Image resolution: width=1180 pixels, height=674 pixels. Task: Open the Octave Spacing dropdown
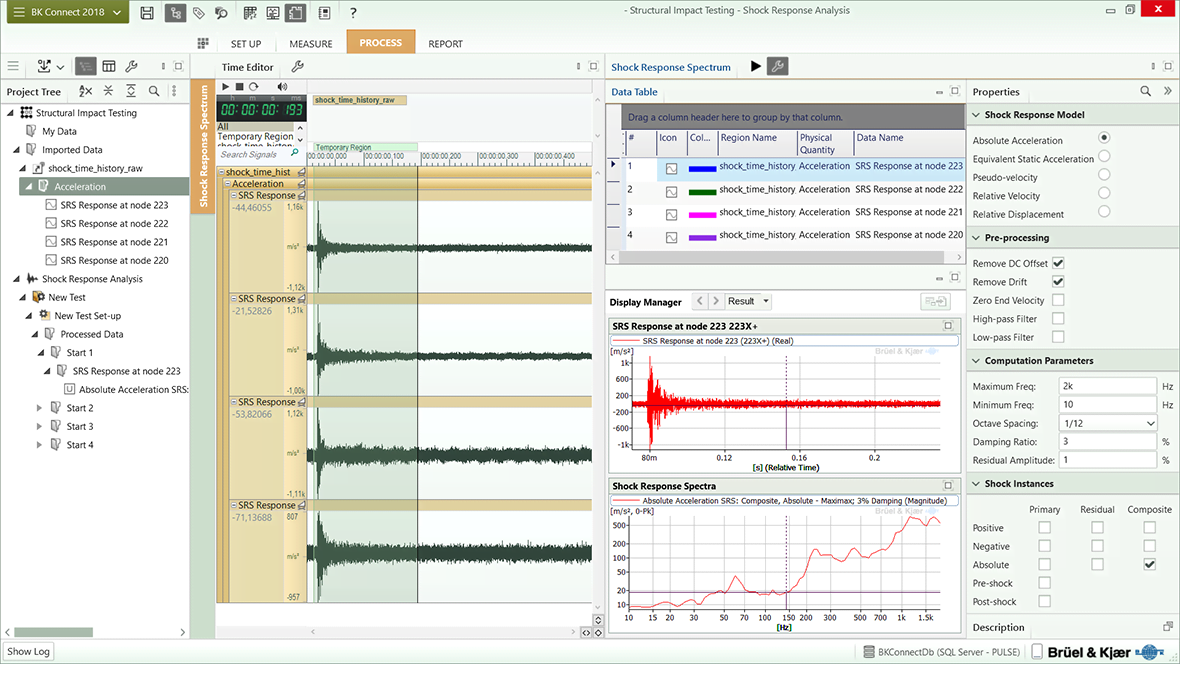click(1149, 423)
